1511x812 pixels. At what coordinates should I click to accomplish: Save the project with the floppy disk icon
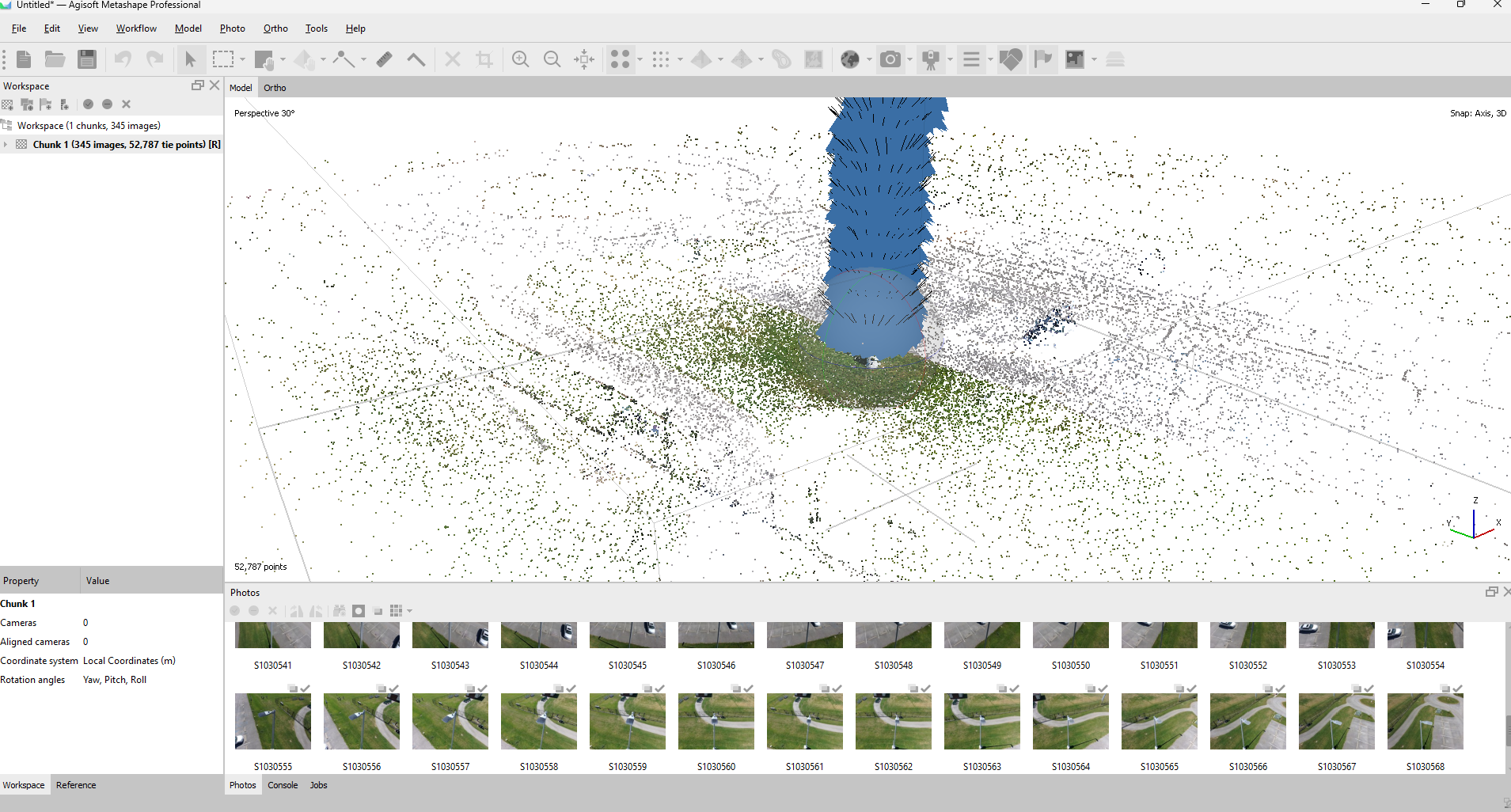tap(87, 59)
